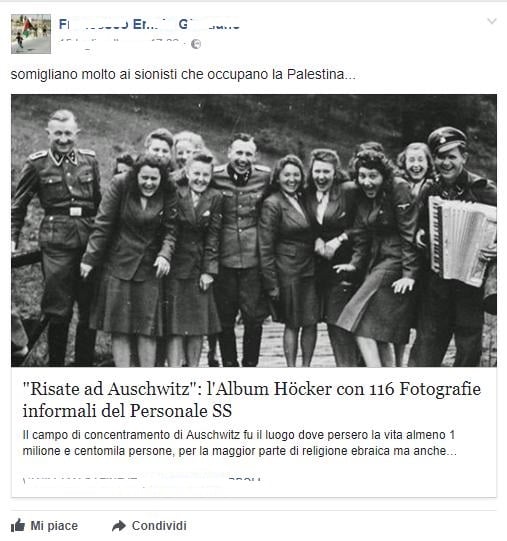This screenshot has height=541, width=507.
Task: Open the blurred poster name link
Action: [x=149, y=25]
